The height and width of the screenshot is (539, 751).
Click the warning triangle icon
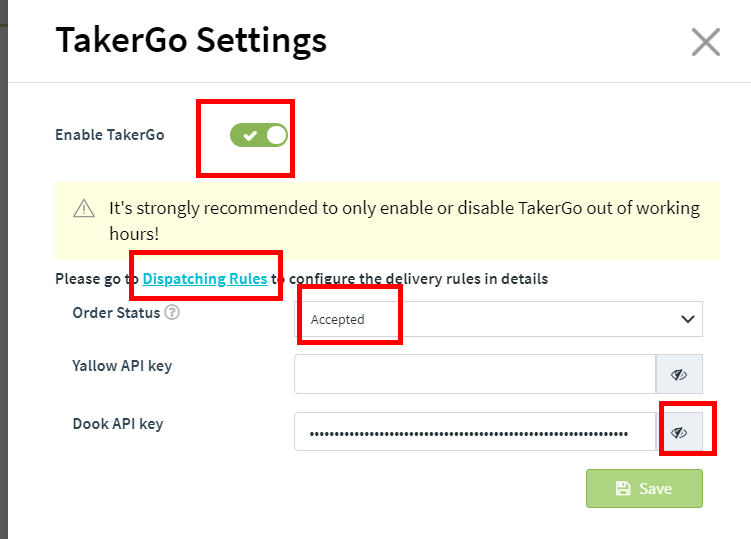84,208
